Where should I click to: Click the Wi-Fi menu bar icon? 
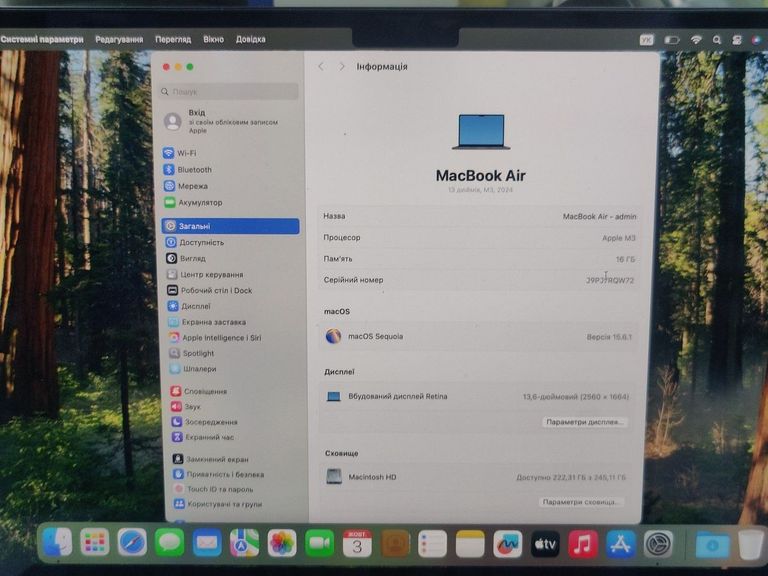pos(696,40)
